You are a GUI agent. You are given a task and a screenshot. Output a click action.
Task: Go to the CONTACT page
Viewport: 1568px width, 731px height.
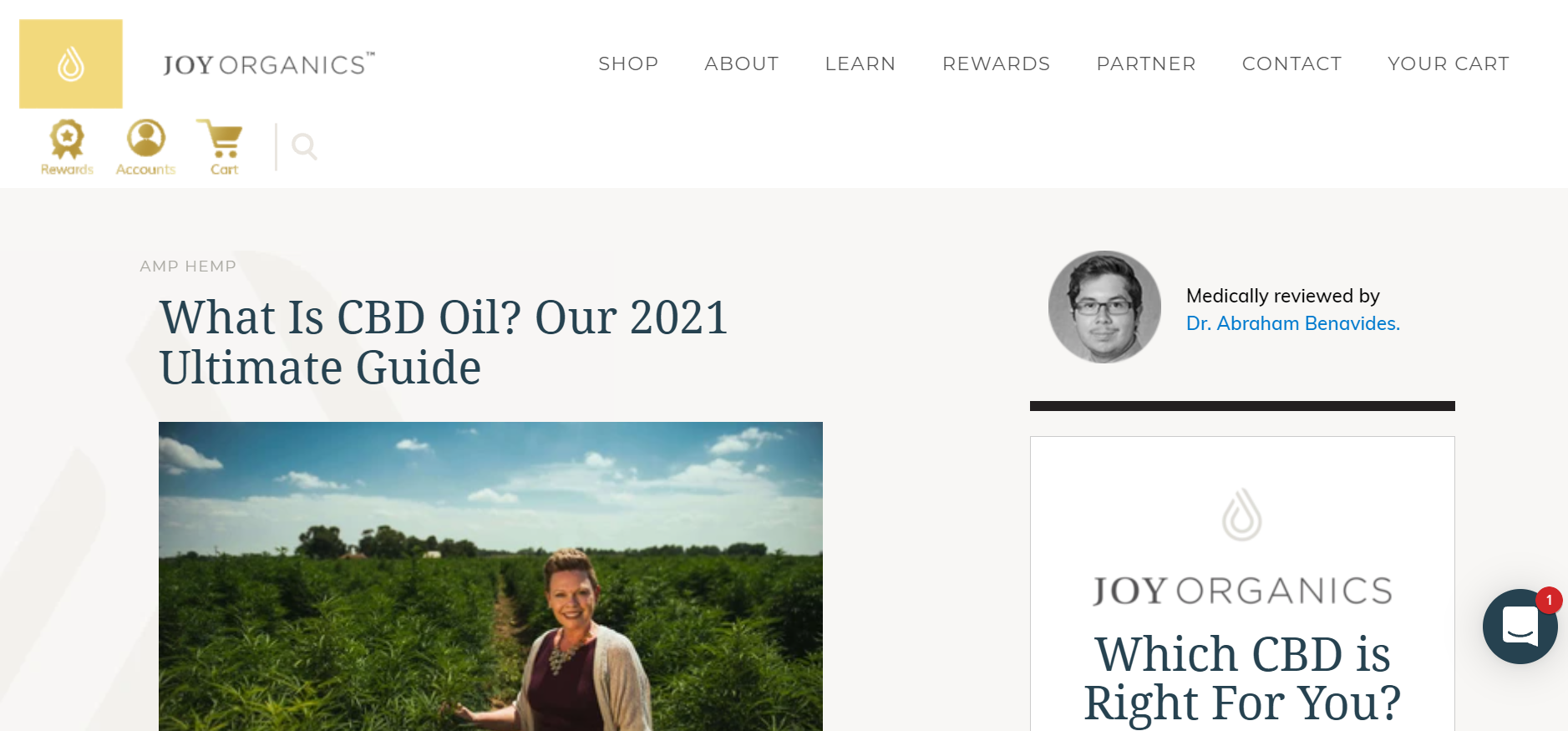click(1292, 63)
